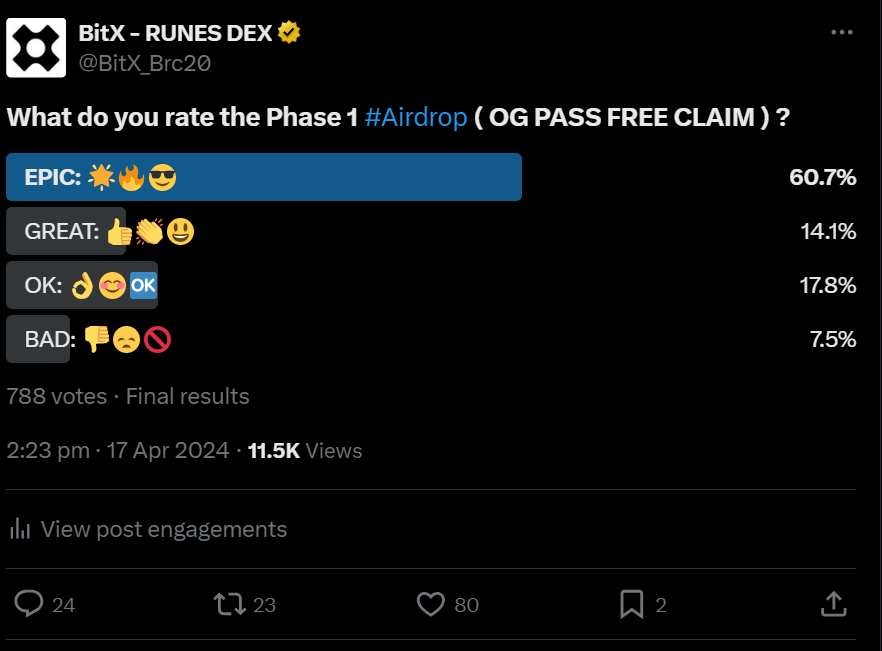Click the @BitX_Brc20 handle
This screenshot has height=651, width=882.
tap(144, 63)
